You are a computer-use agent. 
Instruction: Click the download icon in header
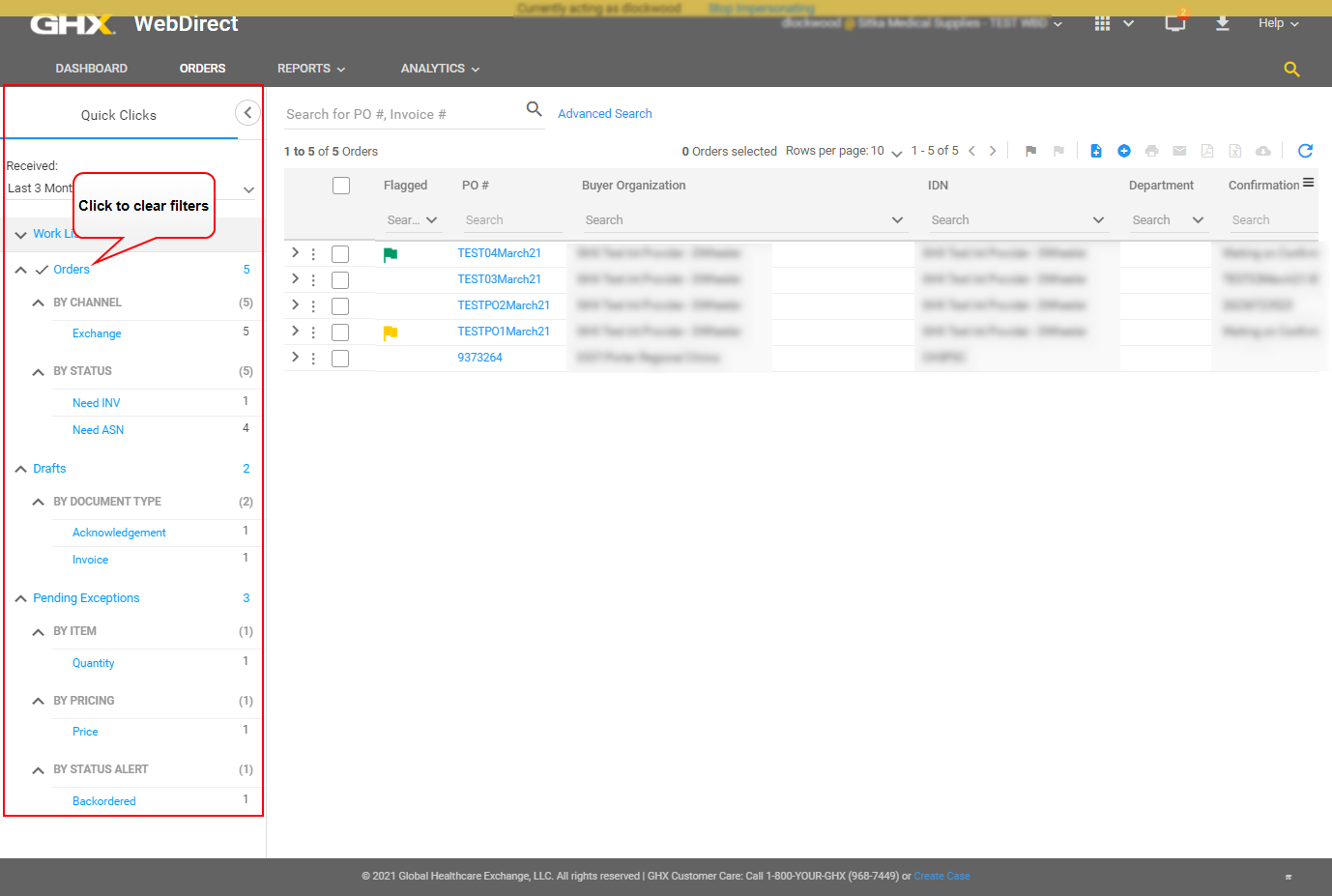[x=1223, y=23]
